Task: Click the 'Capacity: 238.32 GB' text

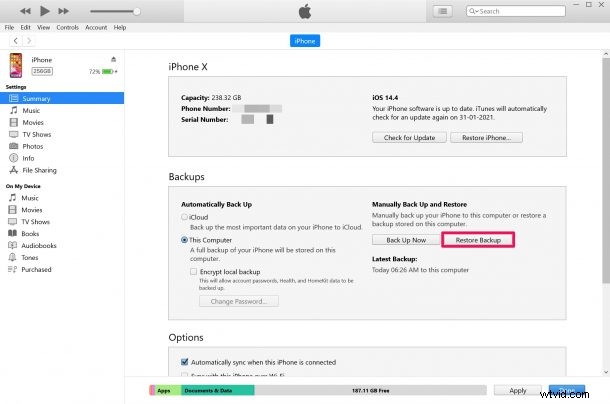Action: 211,98
